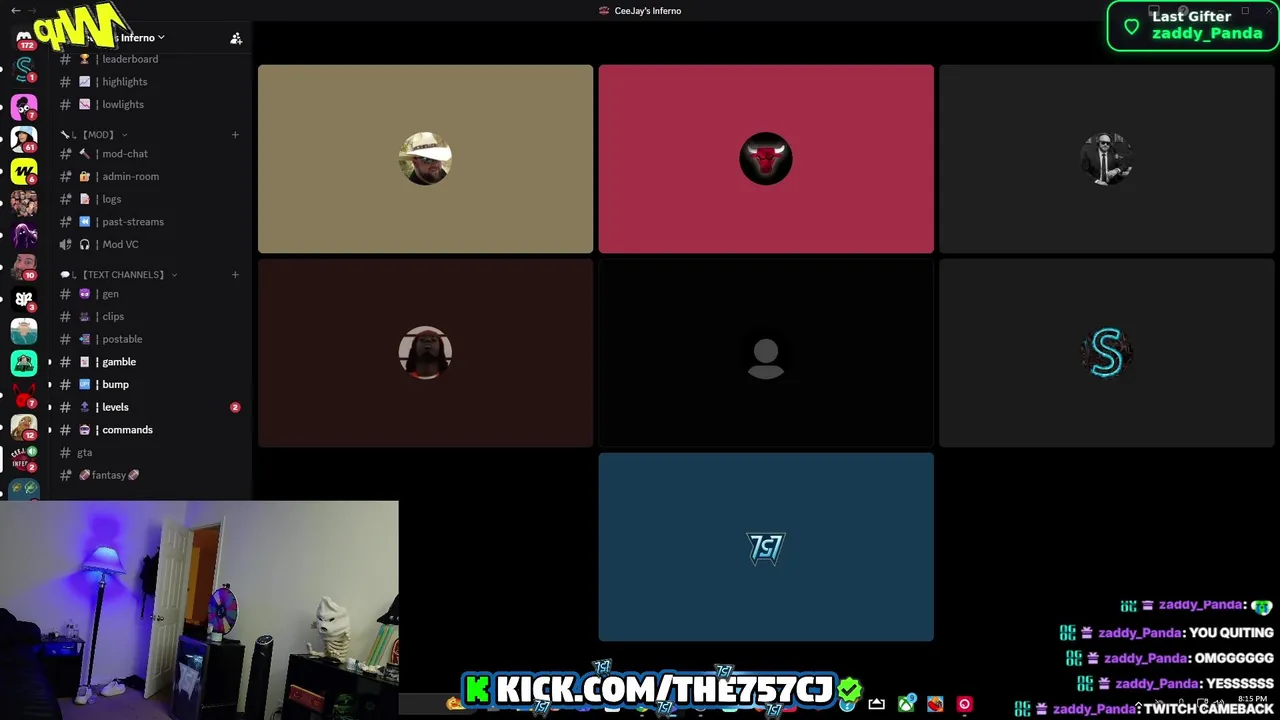Open the logs channel
This screenshot has width=1280, height=720.
click(148, 199)
